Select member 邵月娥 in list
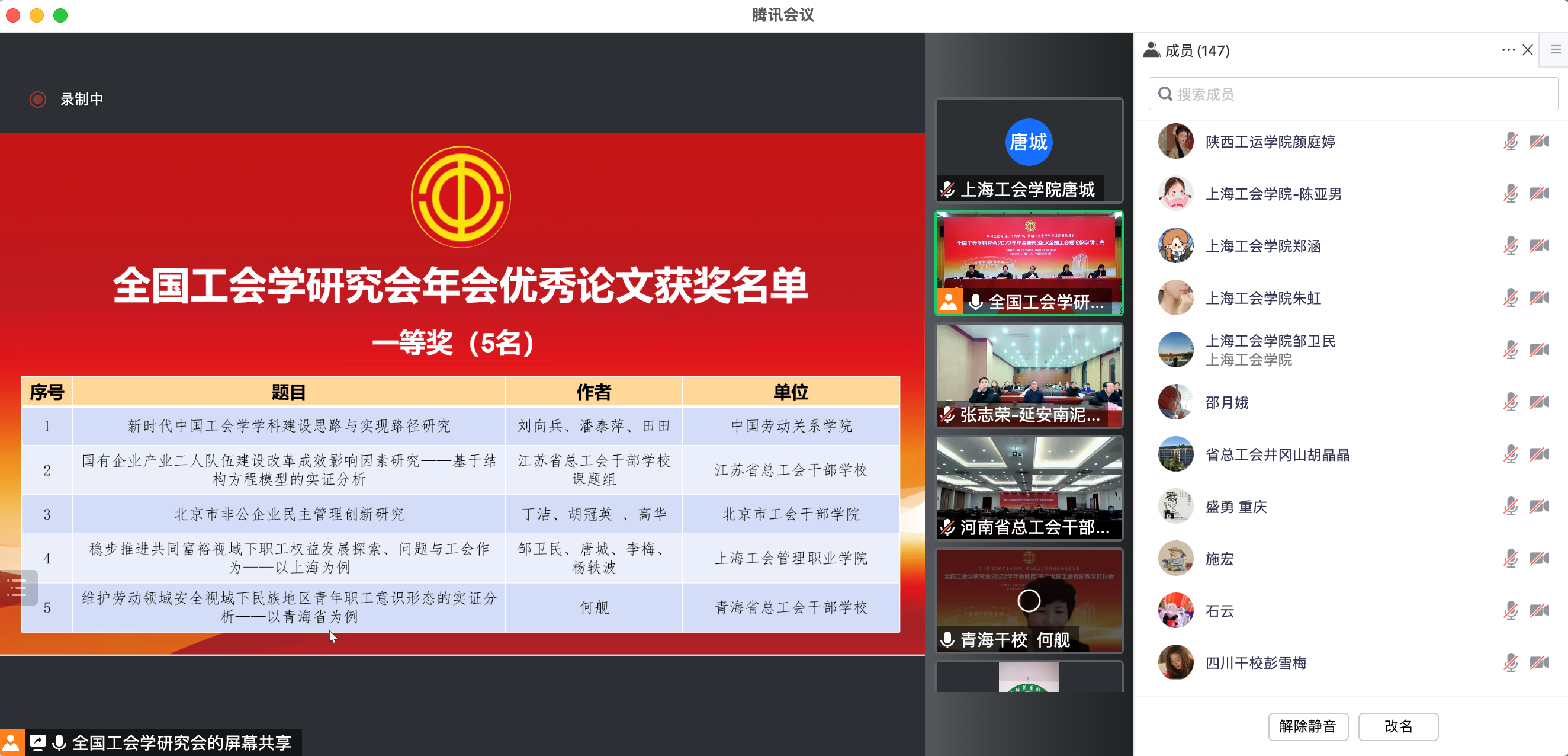The height and width of the screenshot is (756, 1568). pyautogui.click(x=1226, y=403)
